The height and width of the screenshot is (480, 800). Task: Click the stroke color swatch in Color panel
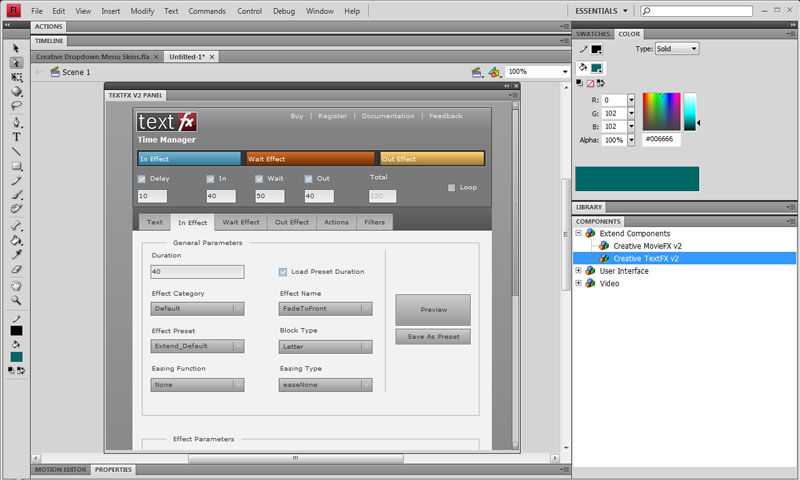[x=596, y=49]
